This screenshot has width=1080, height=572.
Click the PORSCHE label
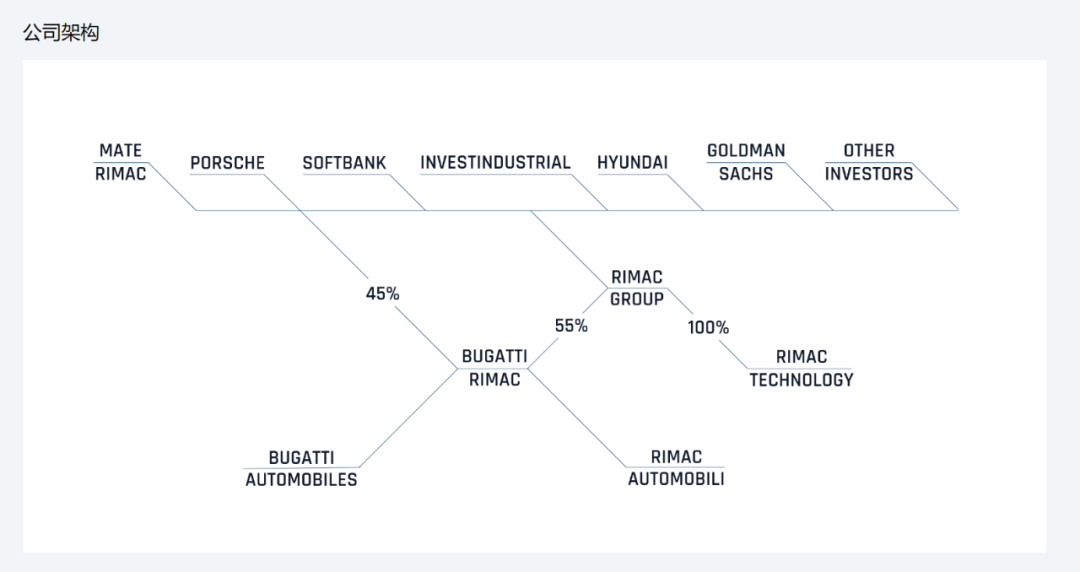pyautogui.click(x=227, y=163)
